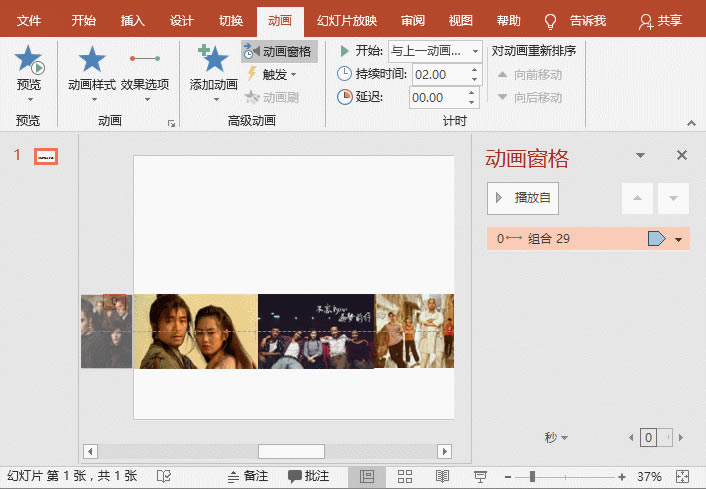
Task: Expand dropdown arrow for 组合 29 animation
Action: [x=679, y=239]
